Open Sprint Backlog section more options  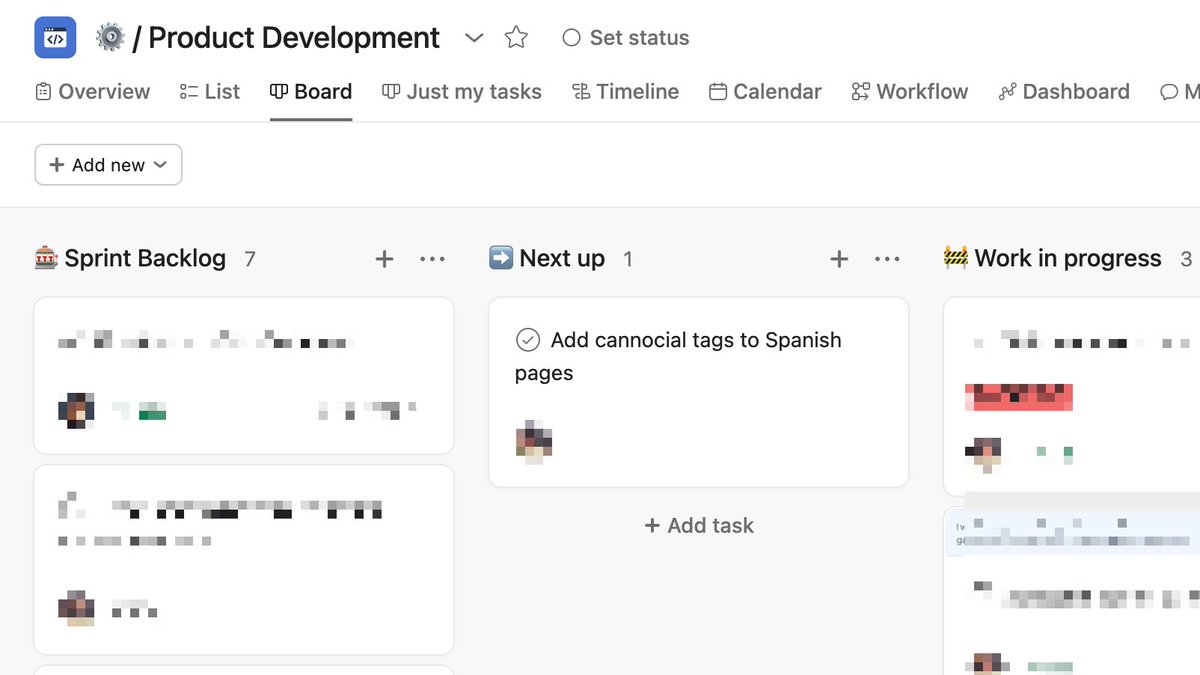pos(432,259)
